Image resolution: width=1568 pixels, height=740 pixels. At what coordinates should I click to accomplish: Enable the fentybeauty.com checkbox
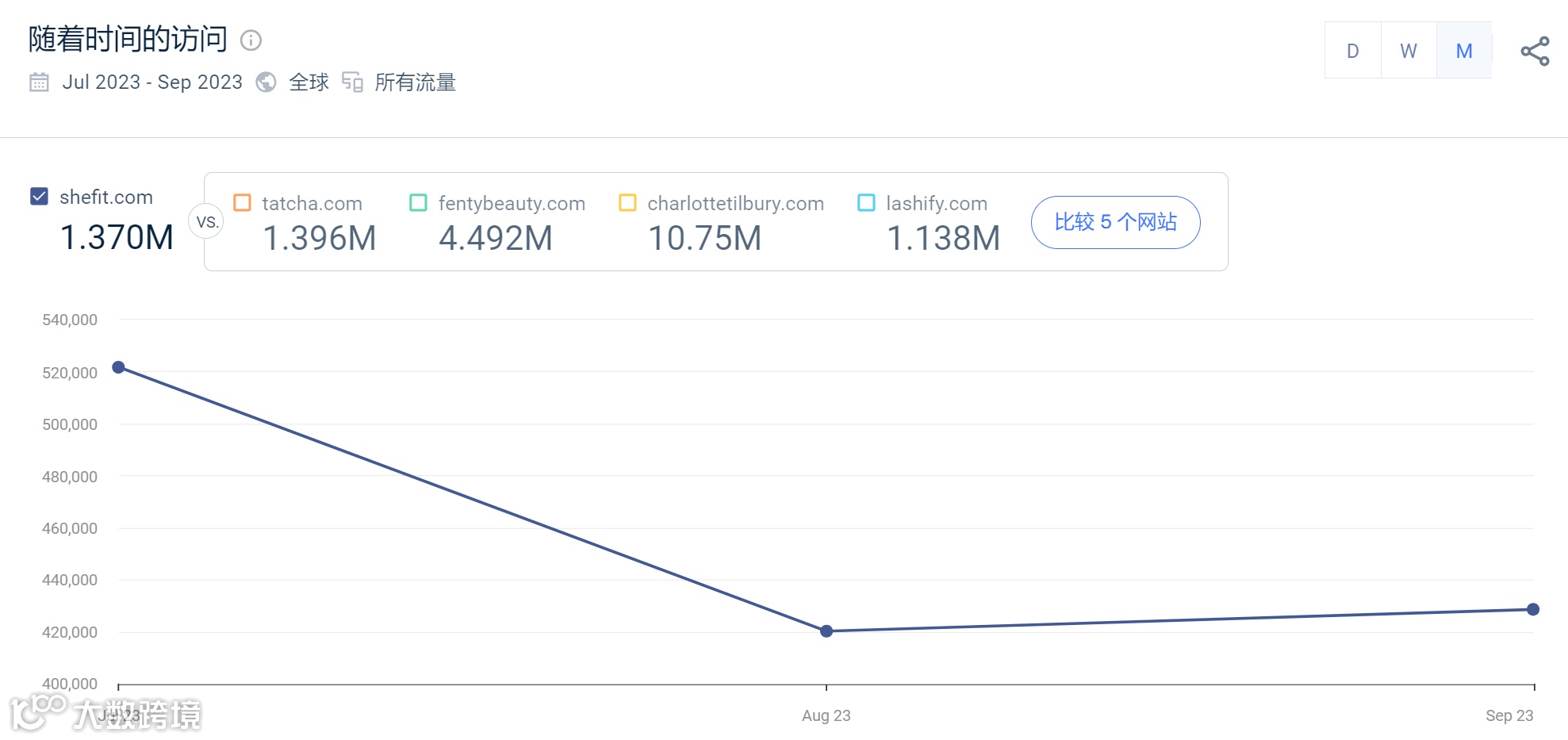[x=418, y=203]
